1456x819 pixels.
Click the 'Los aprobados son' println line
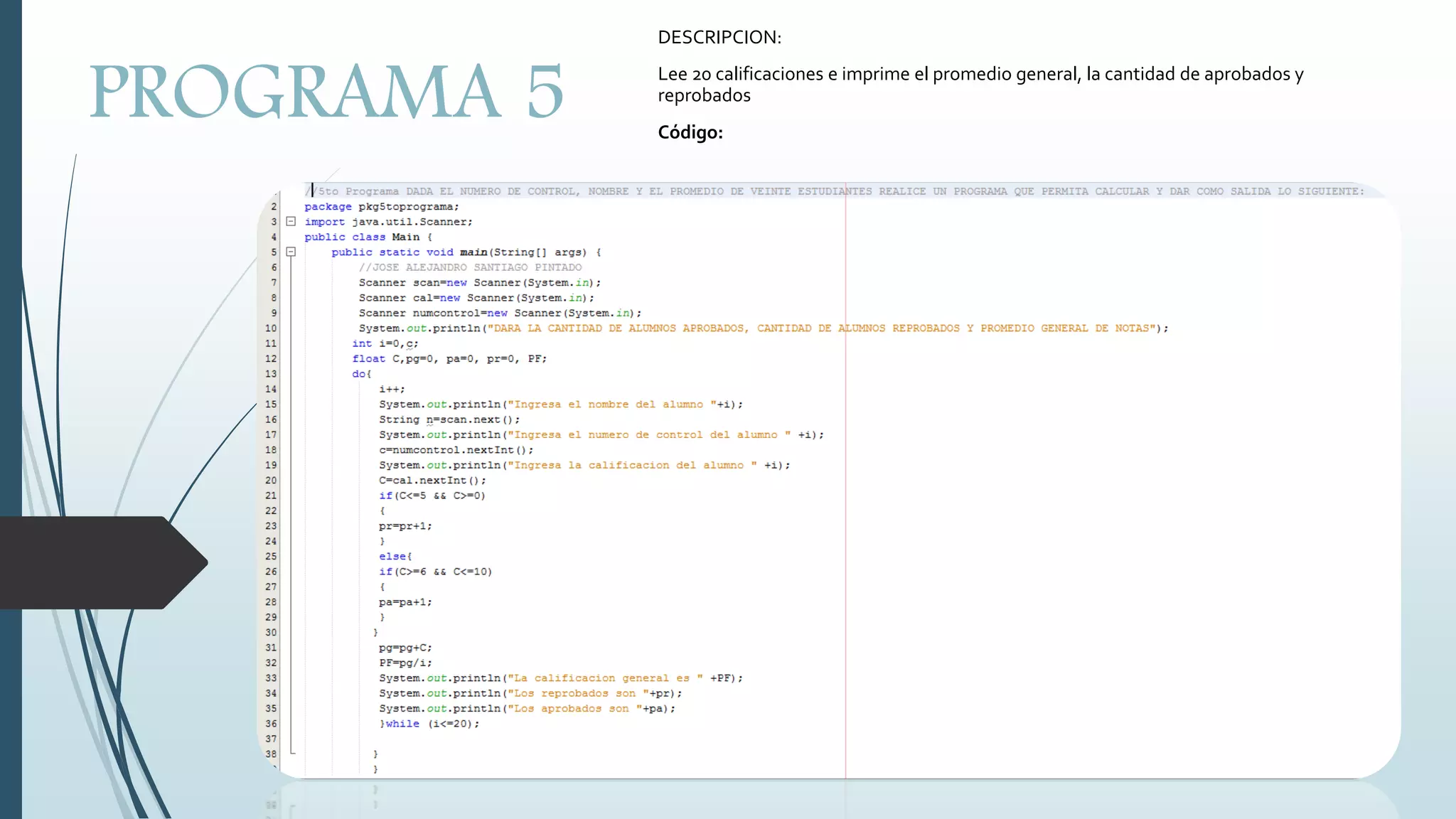pos(526,709)
